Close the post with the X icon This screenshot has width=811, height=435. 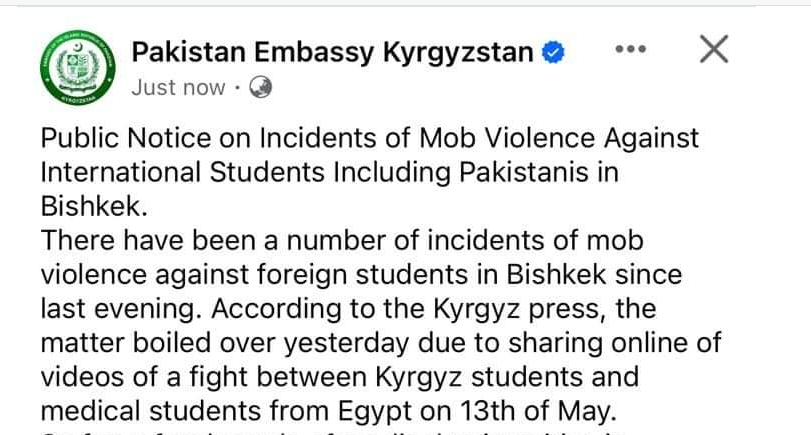pos(714,49)
